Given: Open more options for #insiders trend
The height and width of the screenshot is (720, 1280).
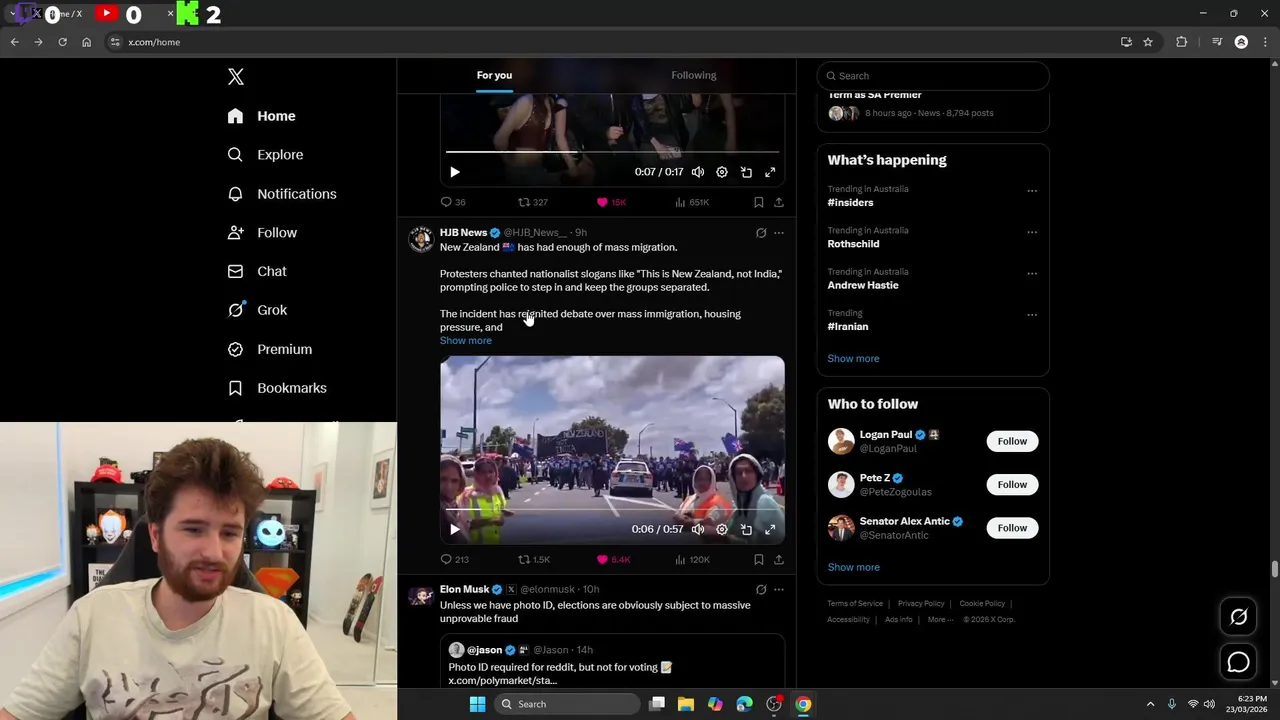Looking at the screenshot, I should pyautogui.click(x=1032, y=191).
